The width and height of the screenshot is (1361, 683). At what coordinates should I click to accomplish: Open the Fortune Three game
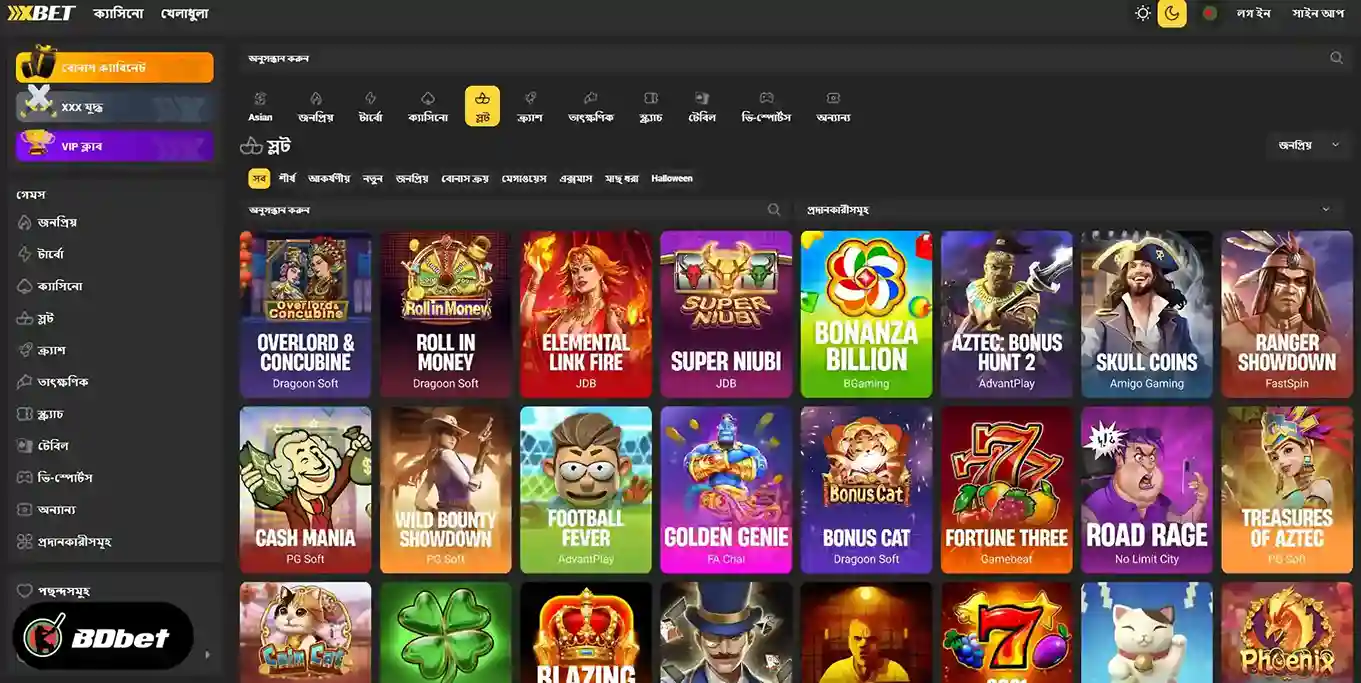(1006, 490)
